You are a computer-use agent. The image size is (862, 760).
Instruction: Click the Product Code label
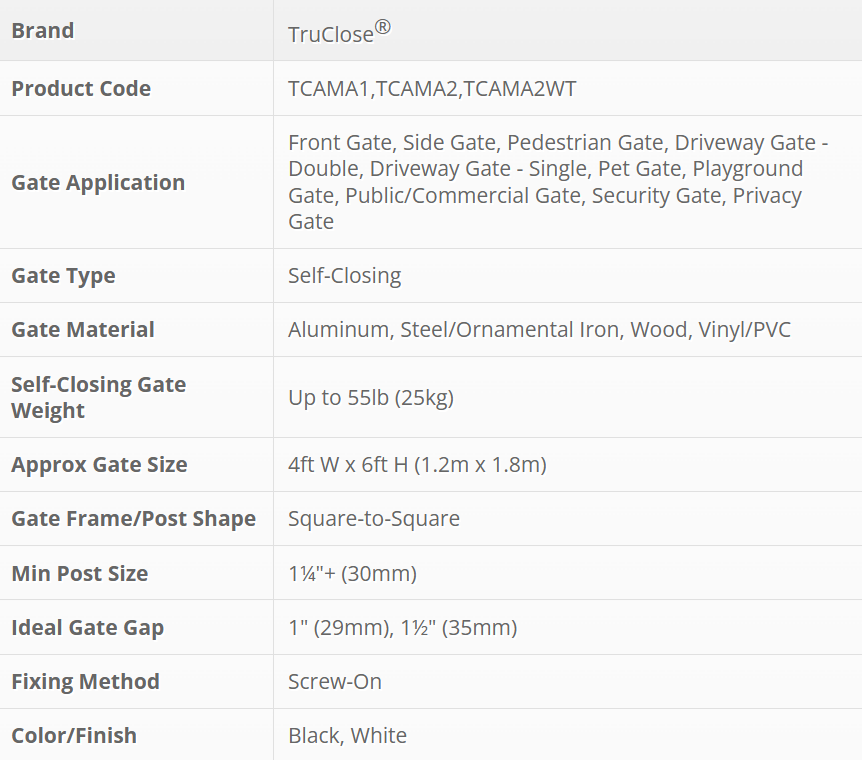pyautogui.click(x=81, y=88)
